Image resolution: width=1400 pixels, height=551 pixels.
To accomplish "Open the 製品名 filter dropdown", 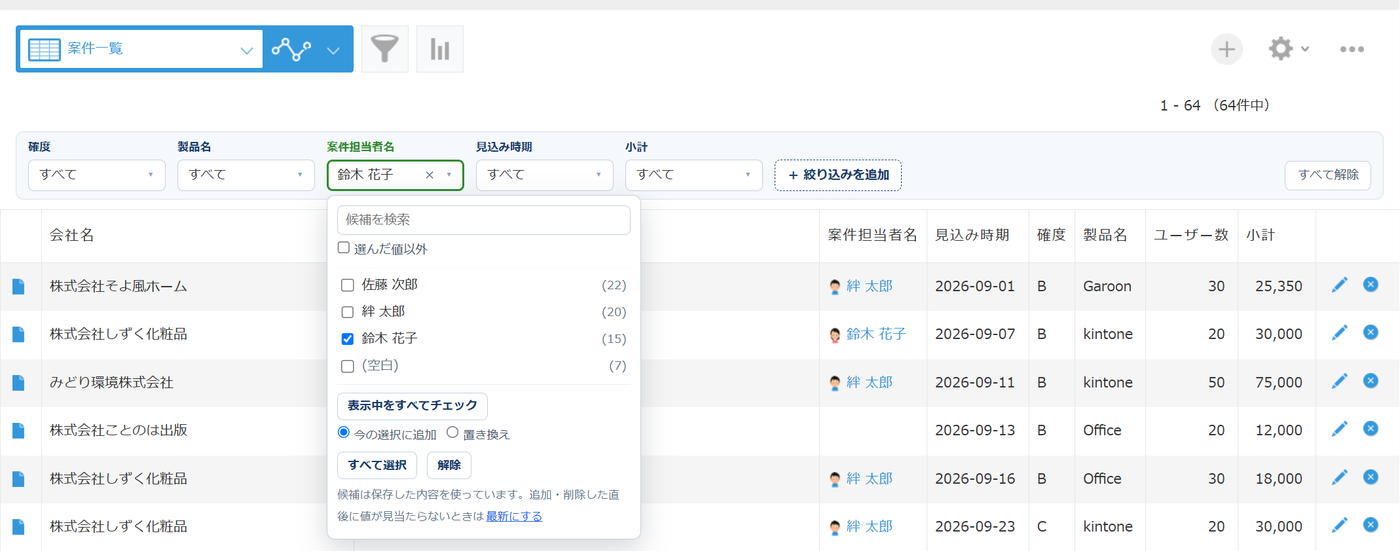I will point(246,175).
